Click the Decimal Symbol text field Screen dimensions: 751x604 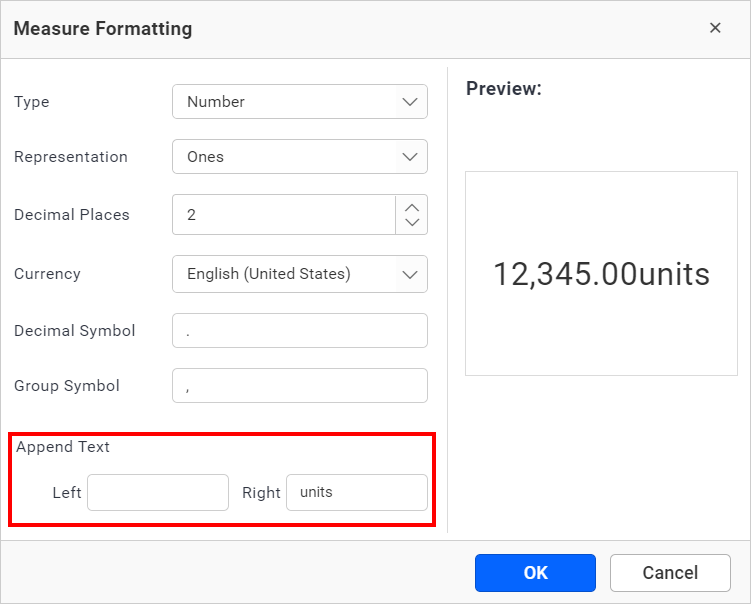click(x=299, y=331)
